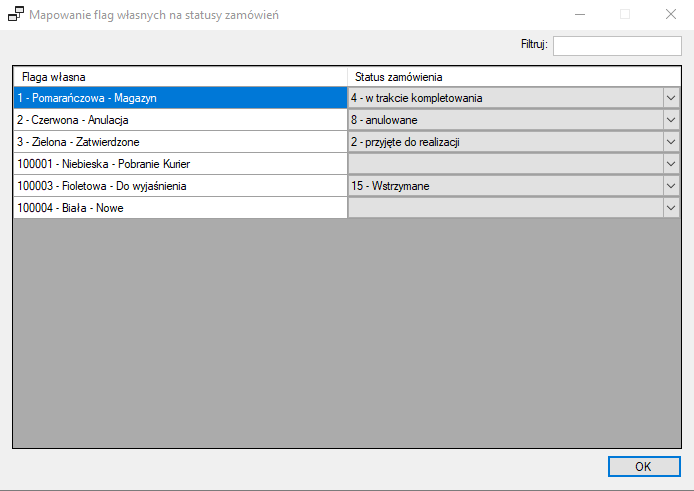Close the flag mapping dialog window
The height and width of the screenshot is (491, 694).
670,15
